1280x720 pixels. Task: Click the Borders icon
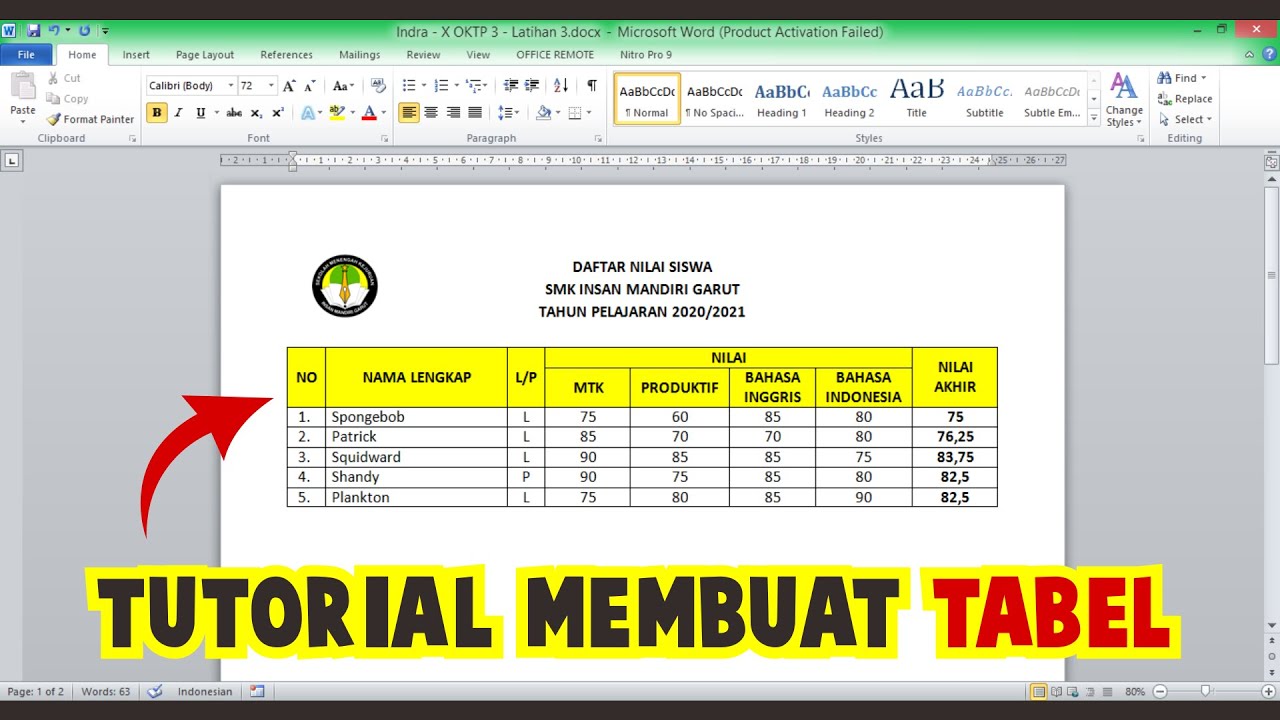click(x=575, y=113)
